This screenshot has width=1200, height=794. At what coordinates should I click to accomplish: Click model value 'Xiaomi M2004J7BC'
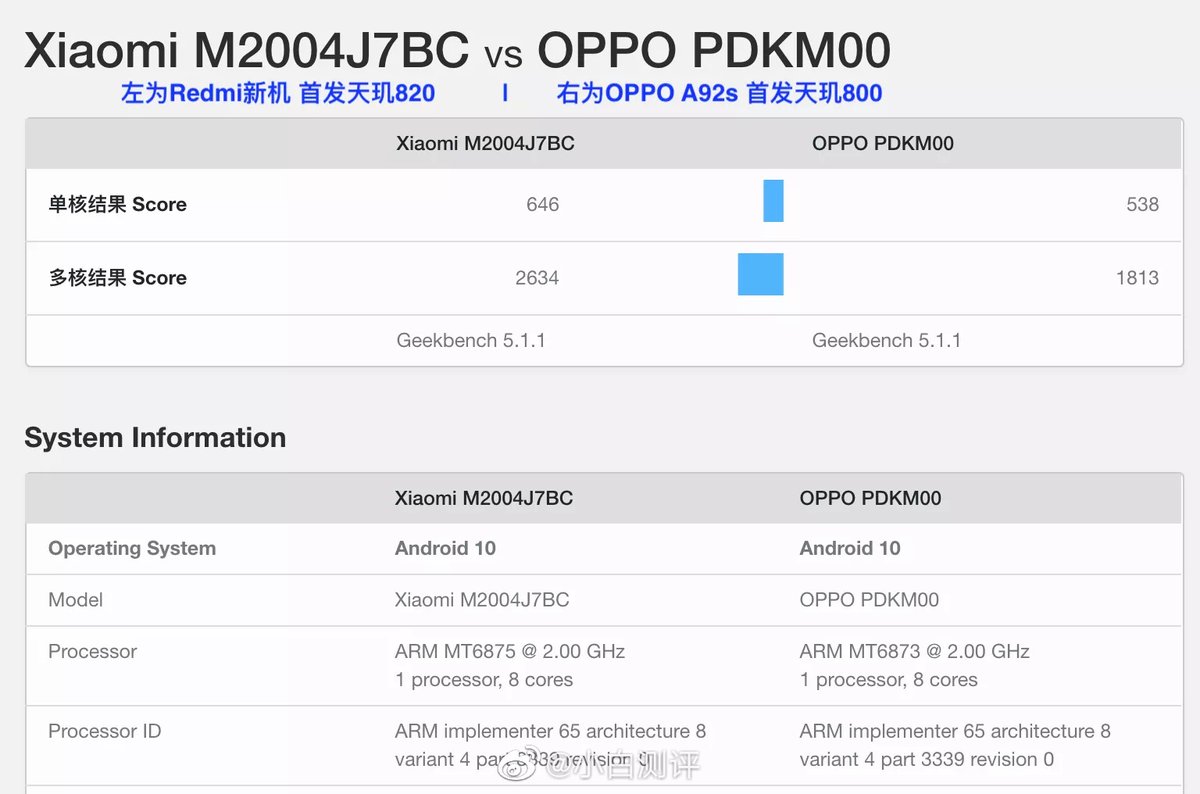click(x=482, y=600)
